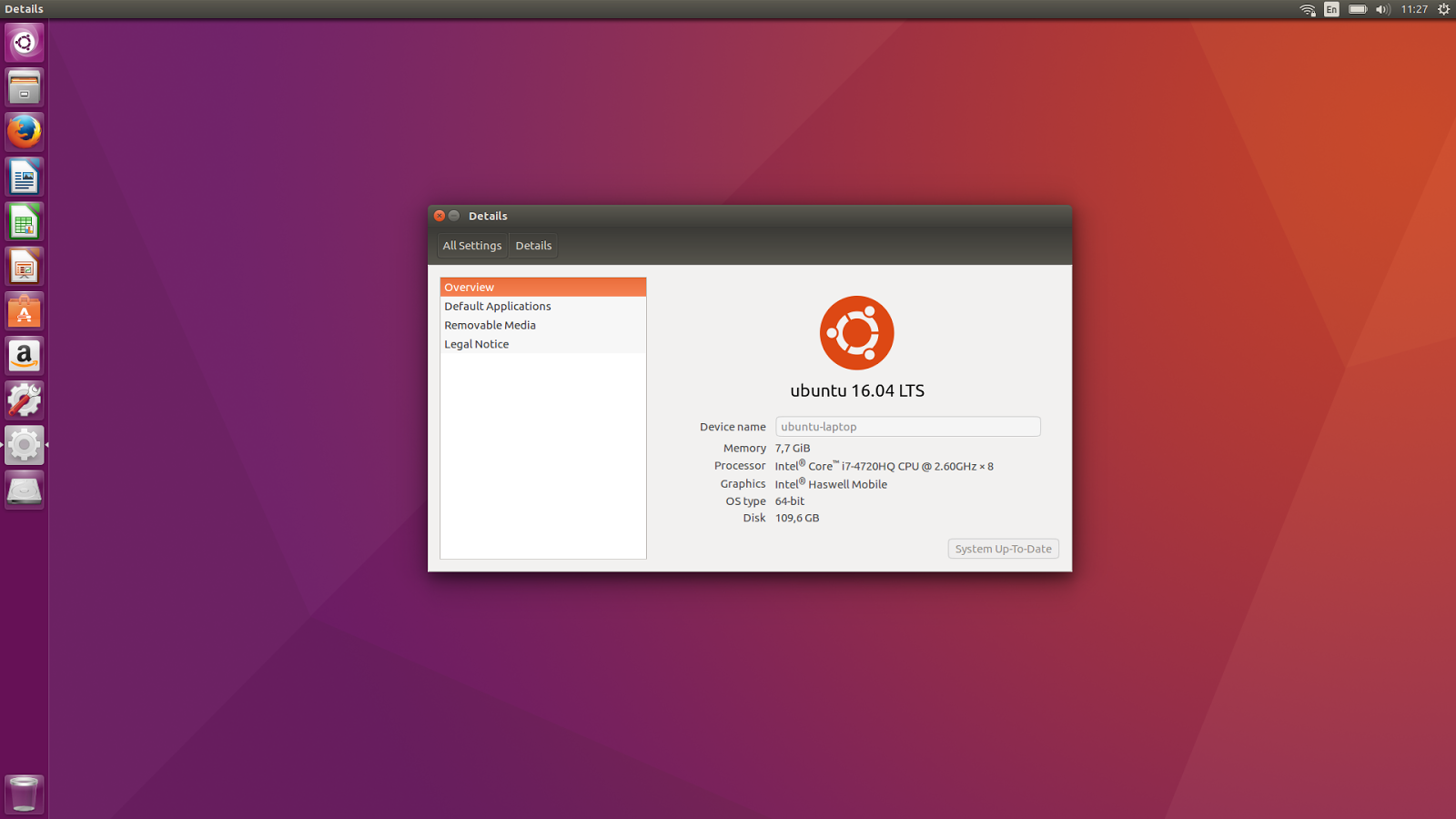
Task: Open the keyboard layout indicator labeled En
Action: [1330, 9]
